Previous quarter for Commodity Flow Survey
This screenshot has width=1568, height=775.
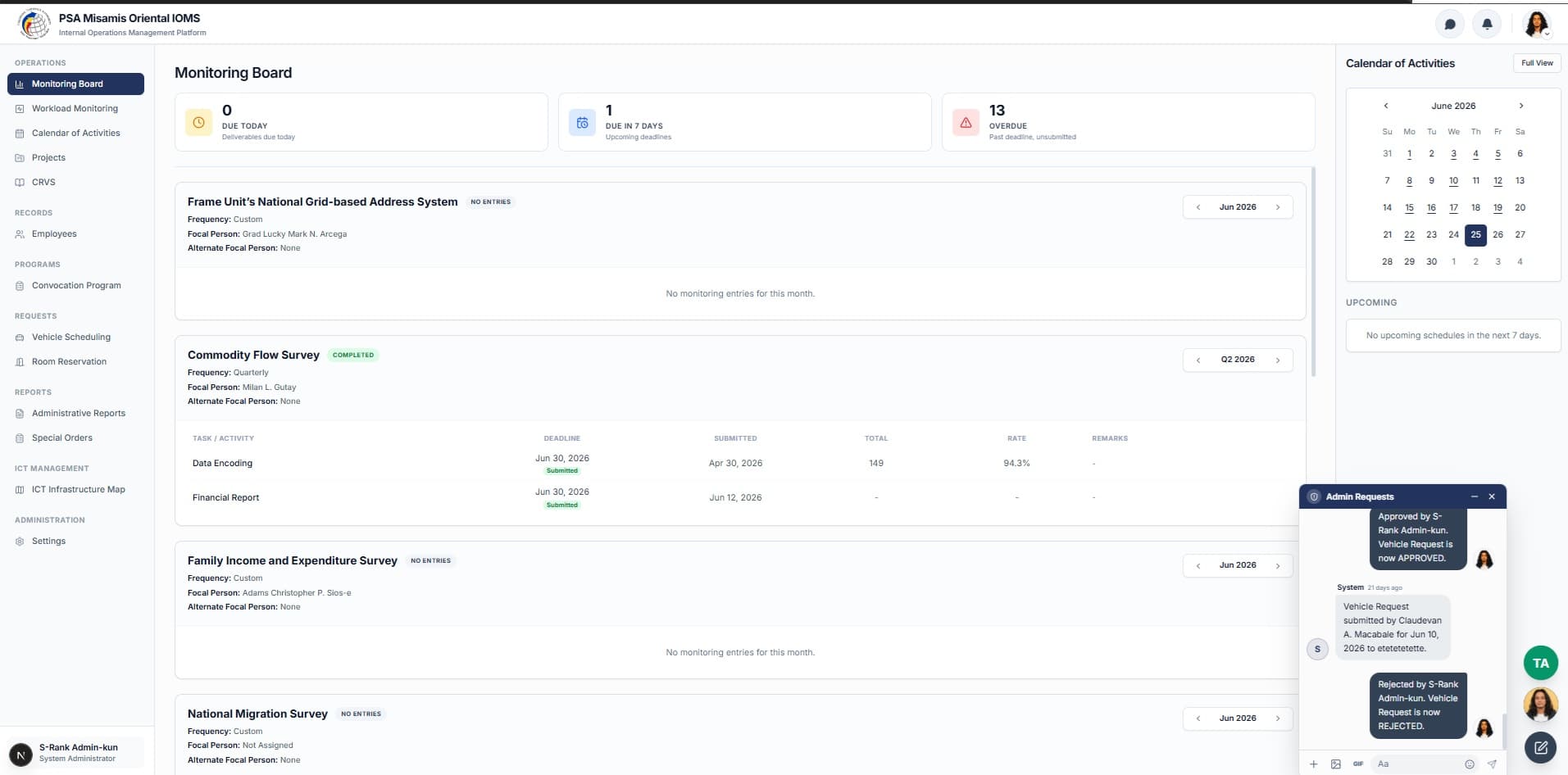pos(1198,360)
